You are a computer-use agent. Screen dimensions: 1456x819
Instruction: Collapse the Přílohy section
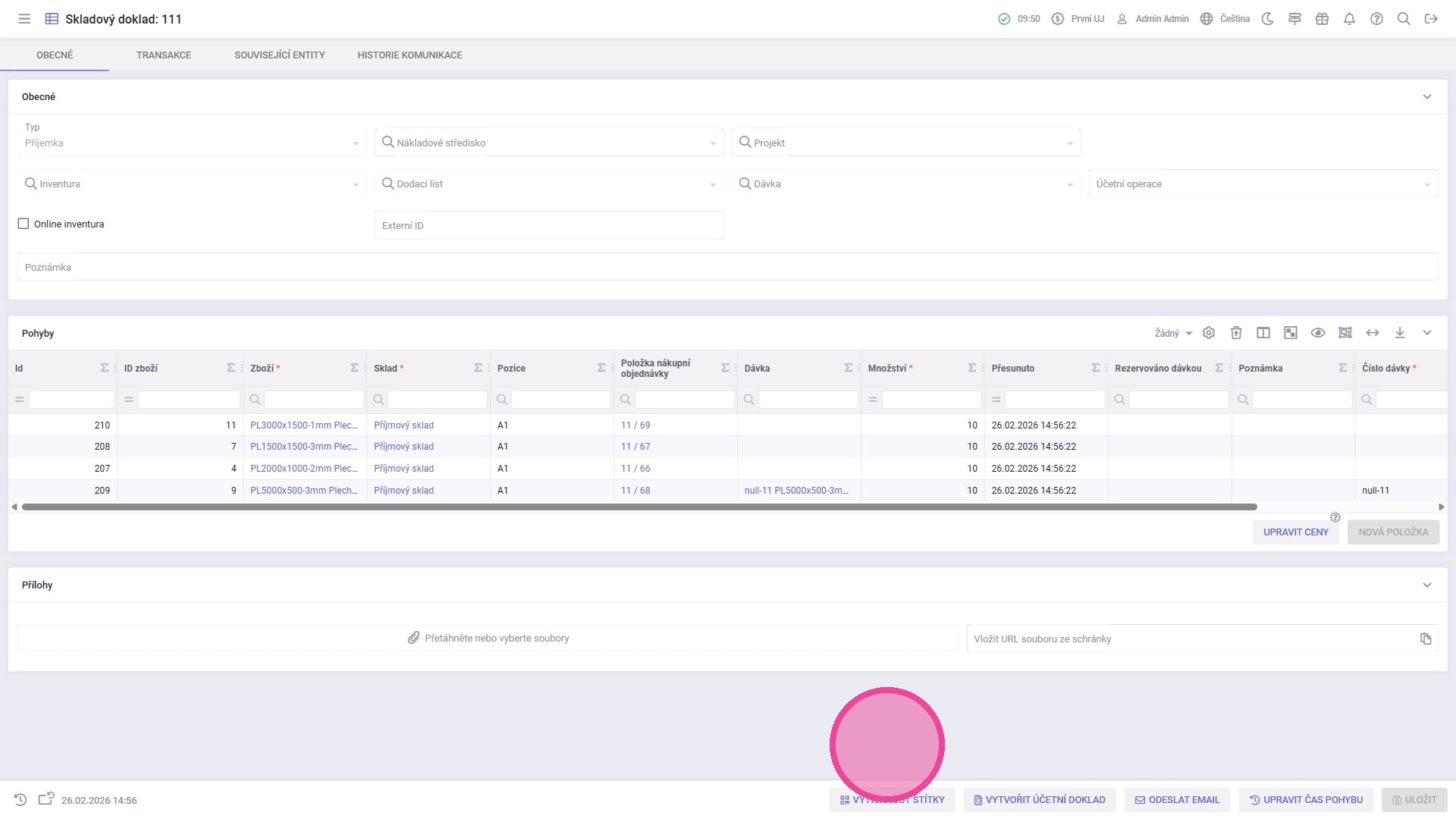(x=1427, y=585)
